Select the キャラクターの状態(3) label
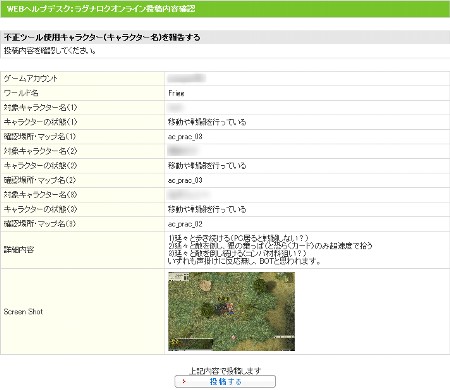Viewport: 450px width, 390px height. tap(40, 209)
